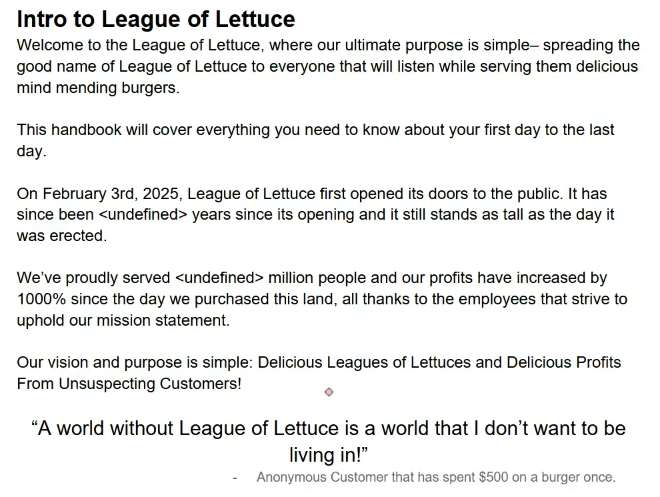Click the '<undefined>' placeholder before 'million people'

coord(219,278)
